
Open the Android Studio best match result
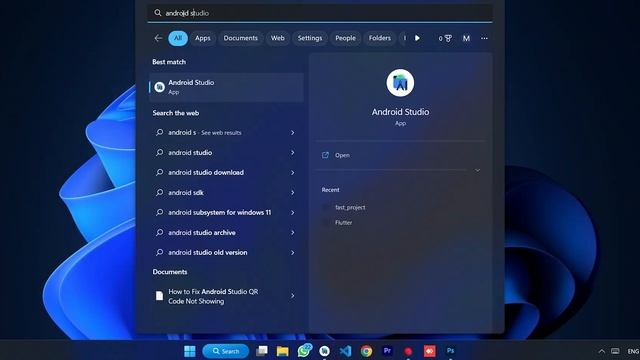pos(227,87)
